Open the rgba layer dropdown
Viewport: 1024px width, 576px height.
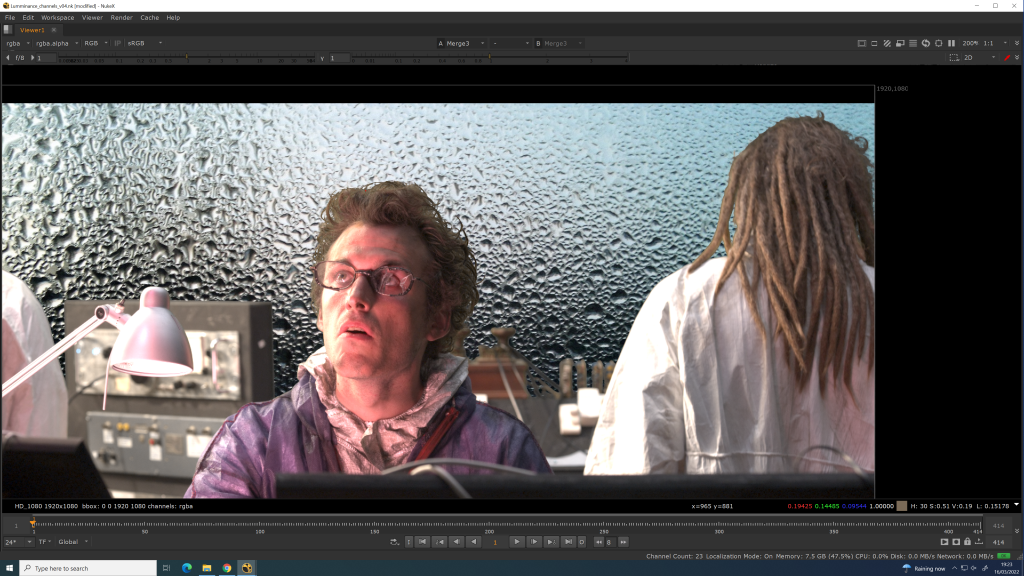(x=18, y=43)
